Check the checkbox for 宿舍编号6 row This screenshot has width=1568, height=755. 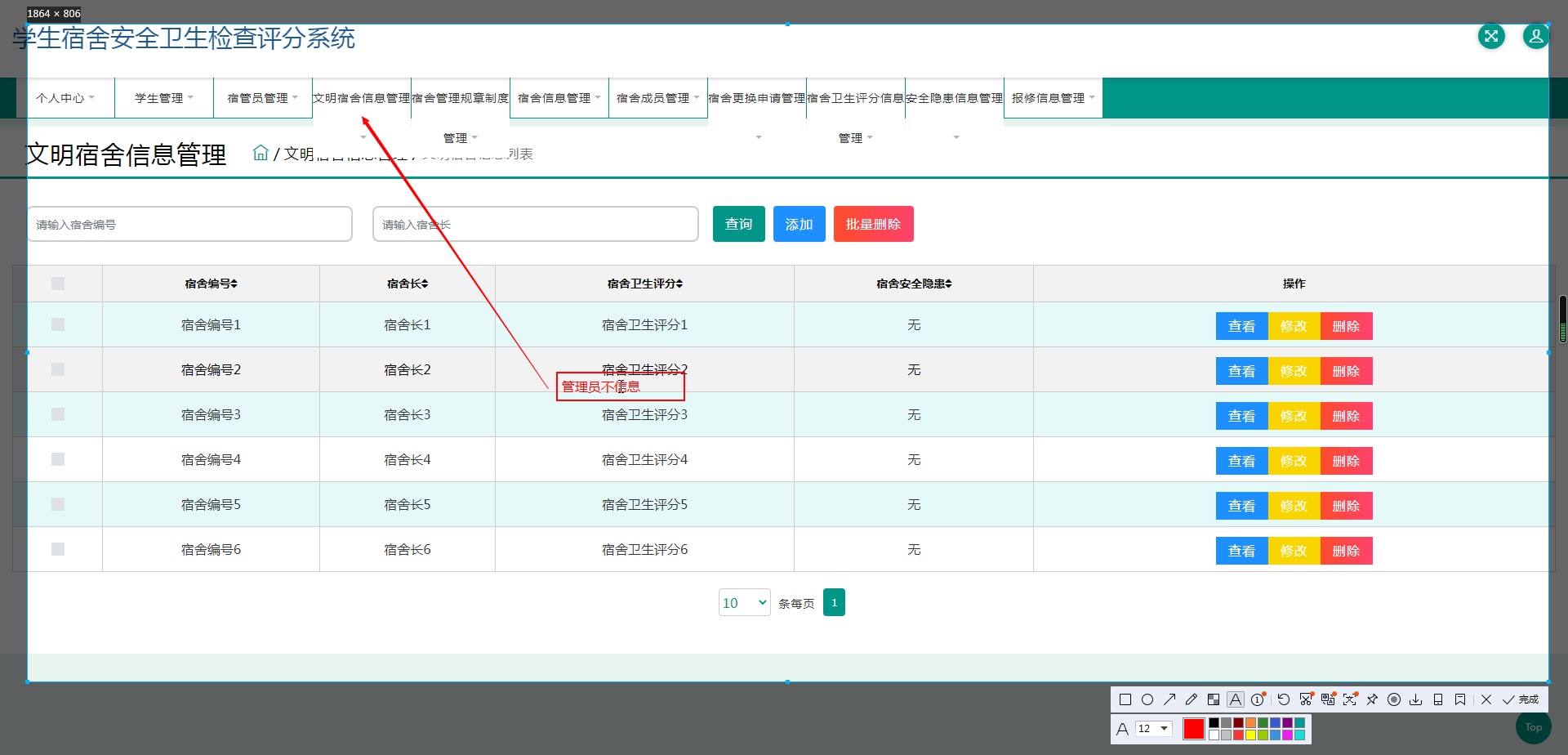pos(58,549)
